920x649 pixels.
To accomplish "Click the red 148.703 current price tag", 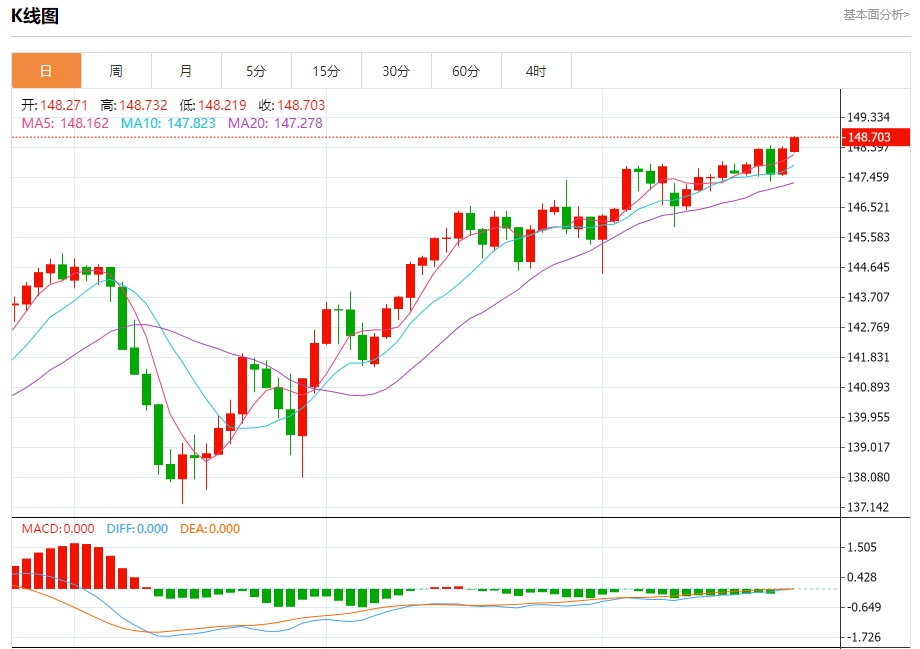I will (875, 137).
